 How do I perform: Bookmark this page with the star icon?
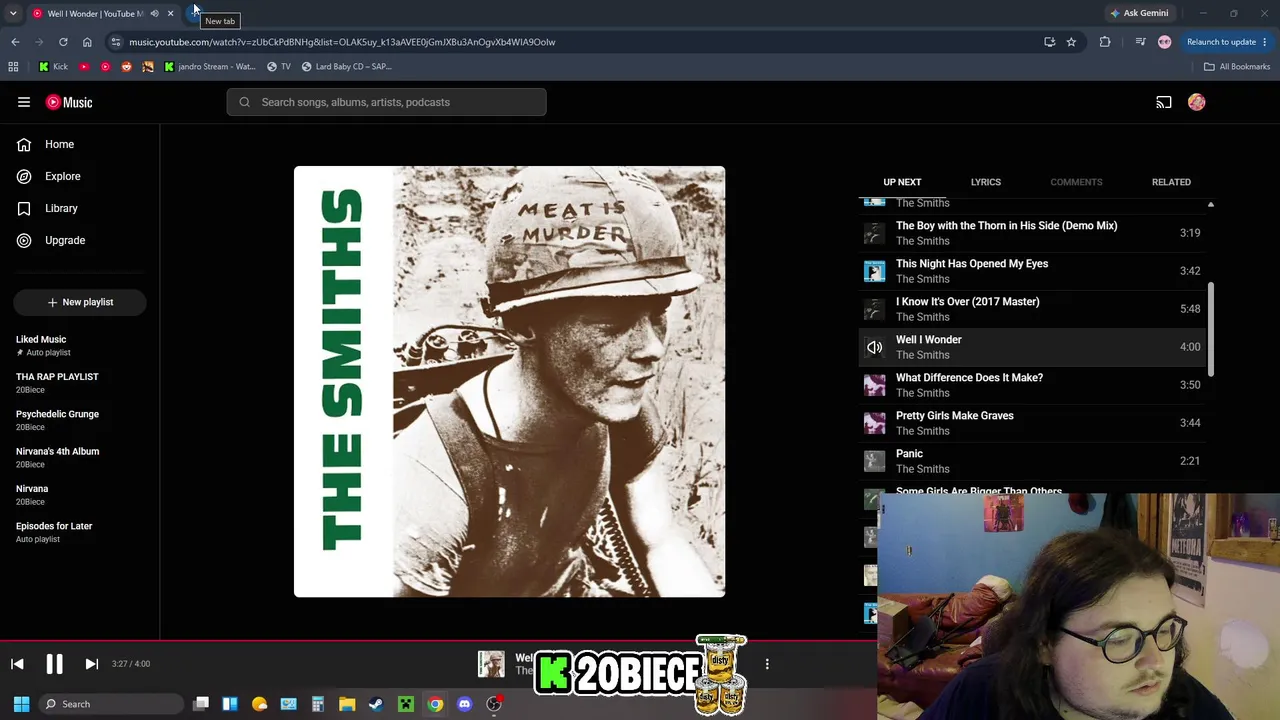[x=1071, y=42]
